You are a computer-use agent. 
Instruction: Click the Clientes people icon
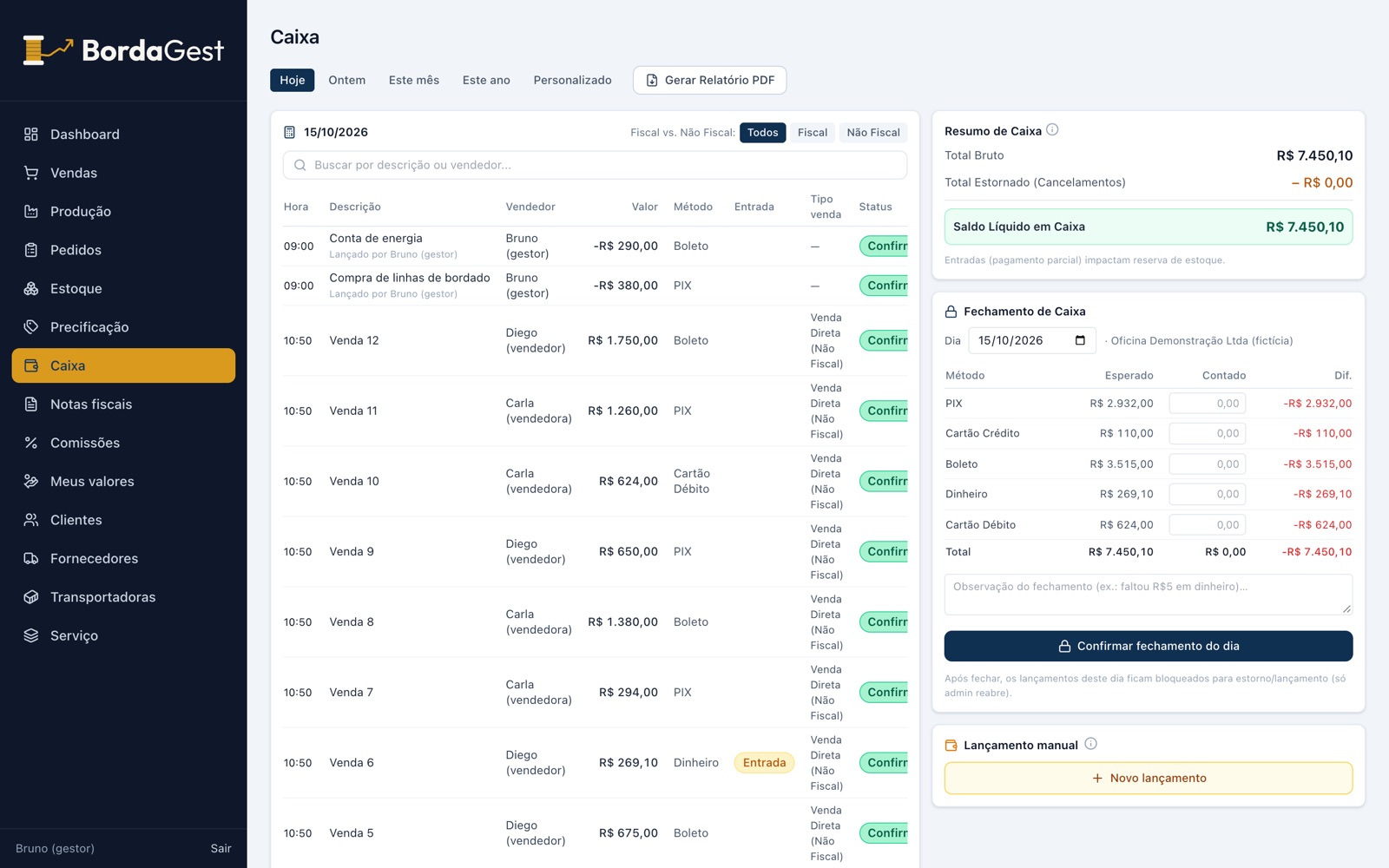[x=31, y=520]
